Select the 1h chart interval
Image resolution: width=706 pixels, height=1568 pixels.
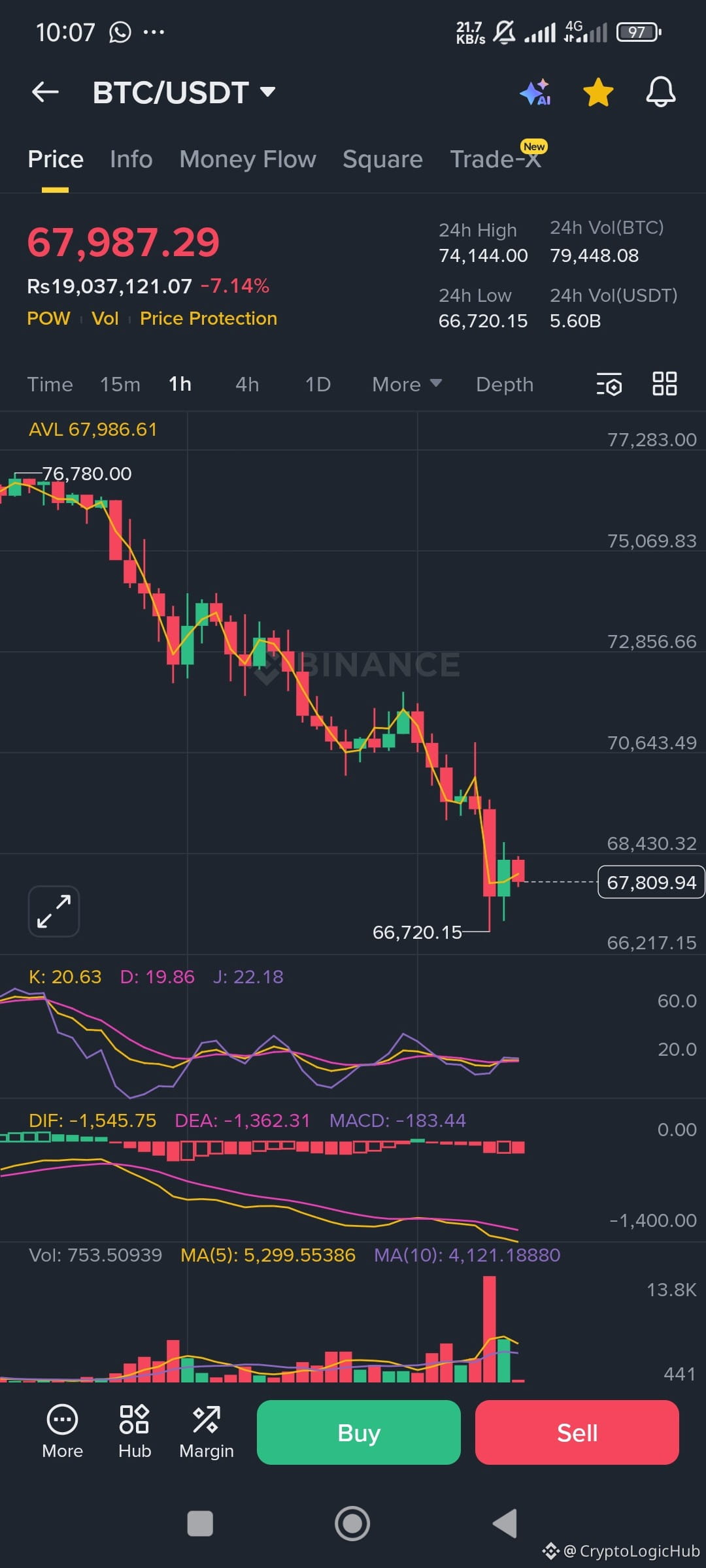tap(180, 384)
